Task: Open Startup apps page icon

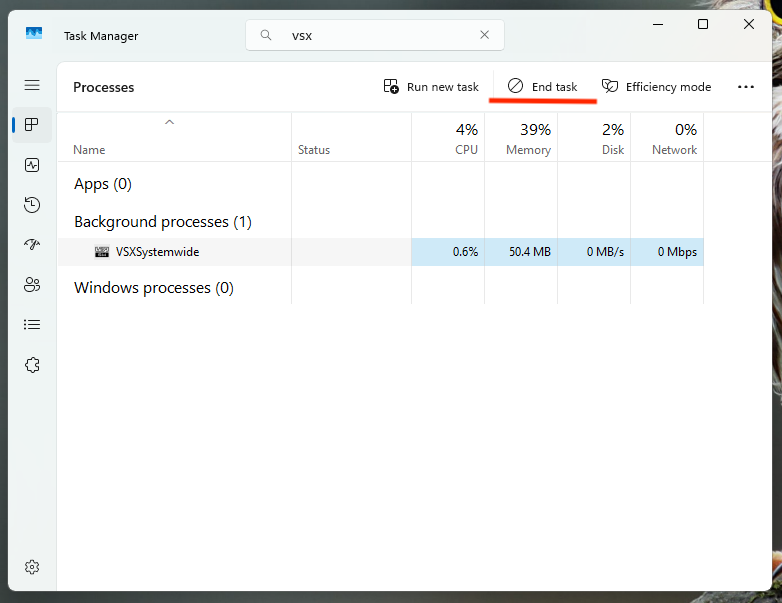Action: click(32, 245)
